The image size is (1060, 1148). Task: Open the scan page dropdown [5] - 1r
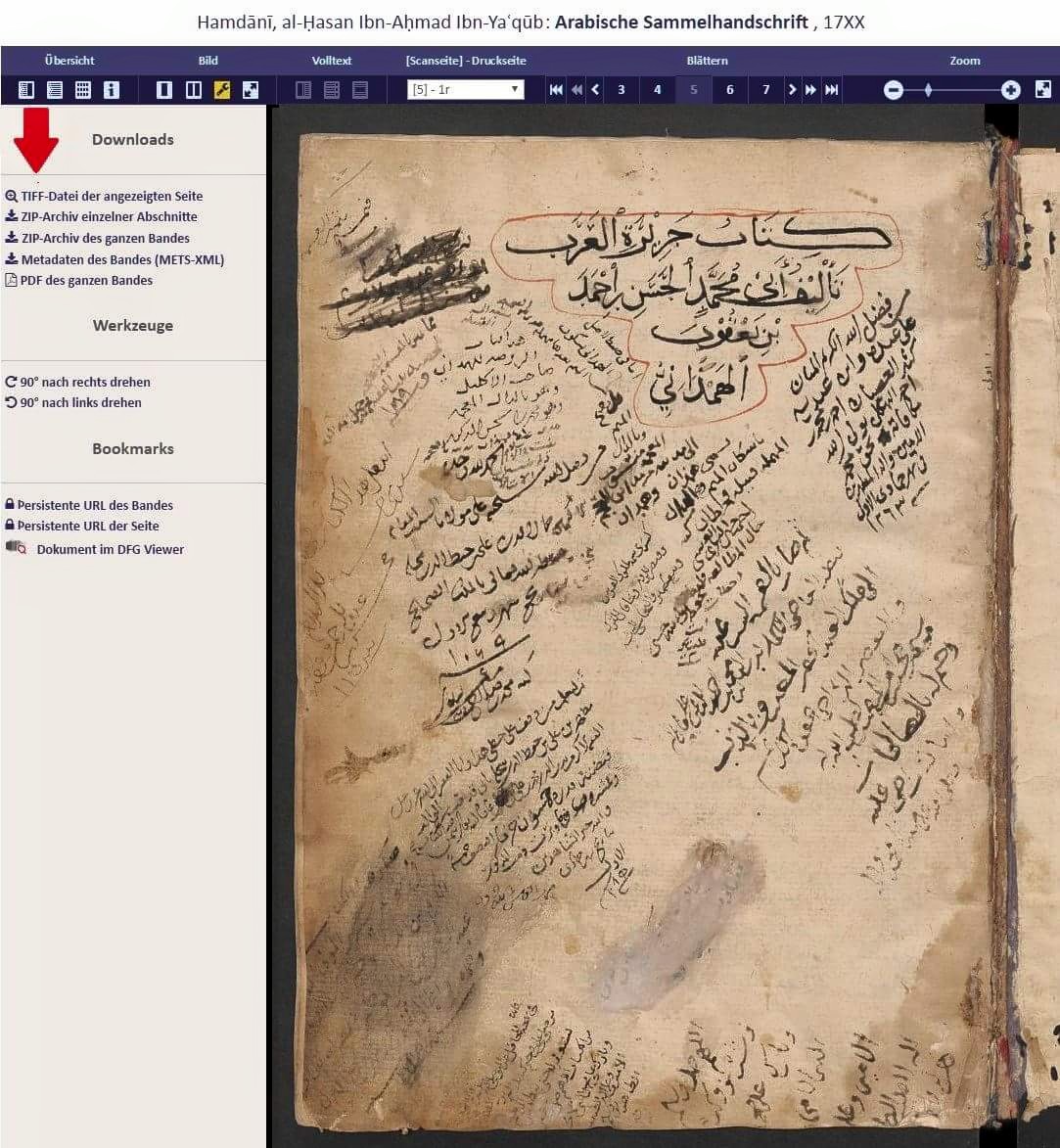click(466, 89)
